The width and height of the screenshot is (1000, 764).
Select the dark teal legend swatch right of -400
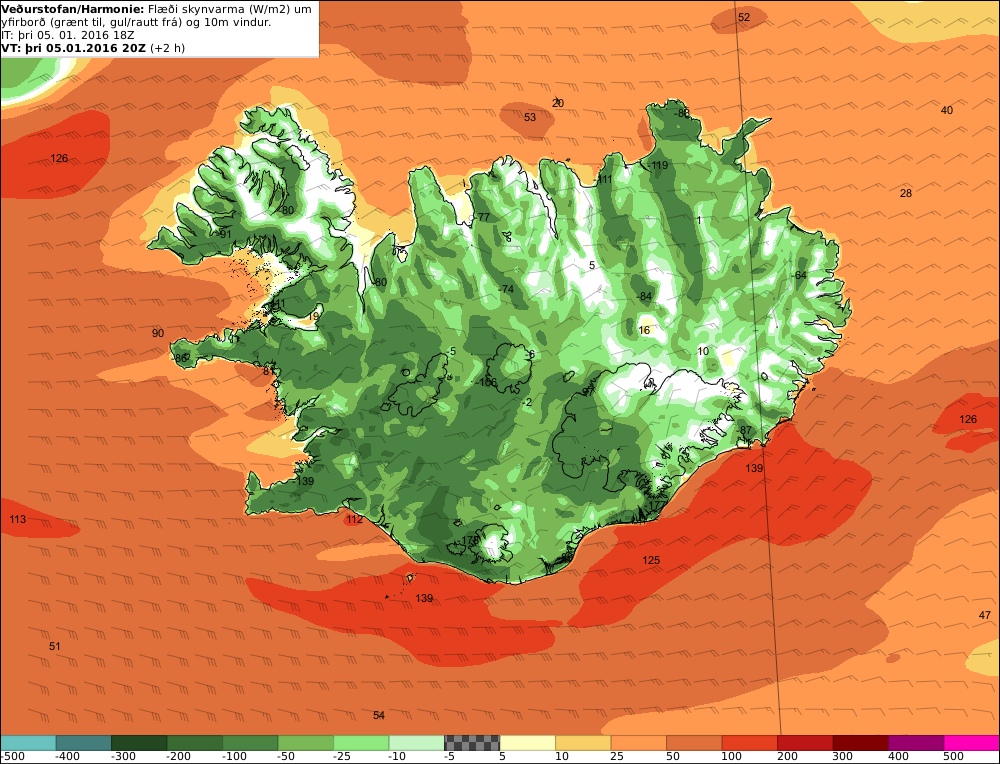pyautogui.click(x=84, y=742)
